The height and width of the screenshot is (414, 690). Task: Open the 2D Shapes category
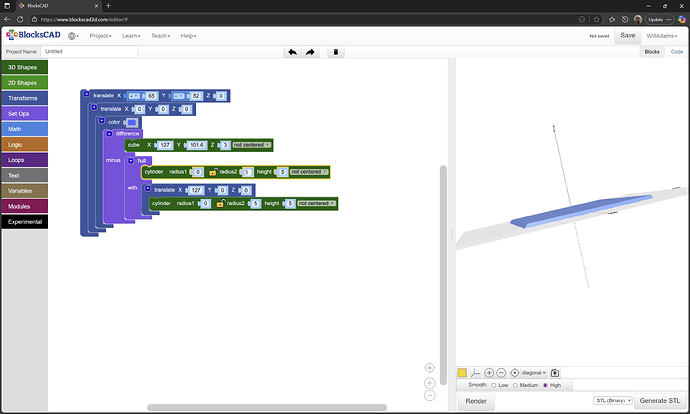[25, 83]
